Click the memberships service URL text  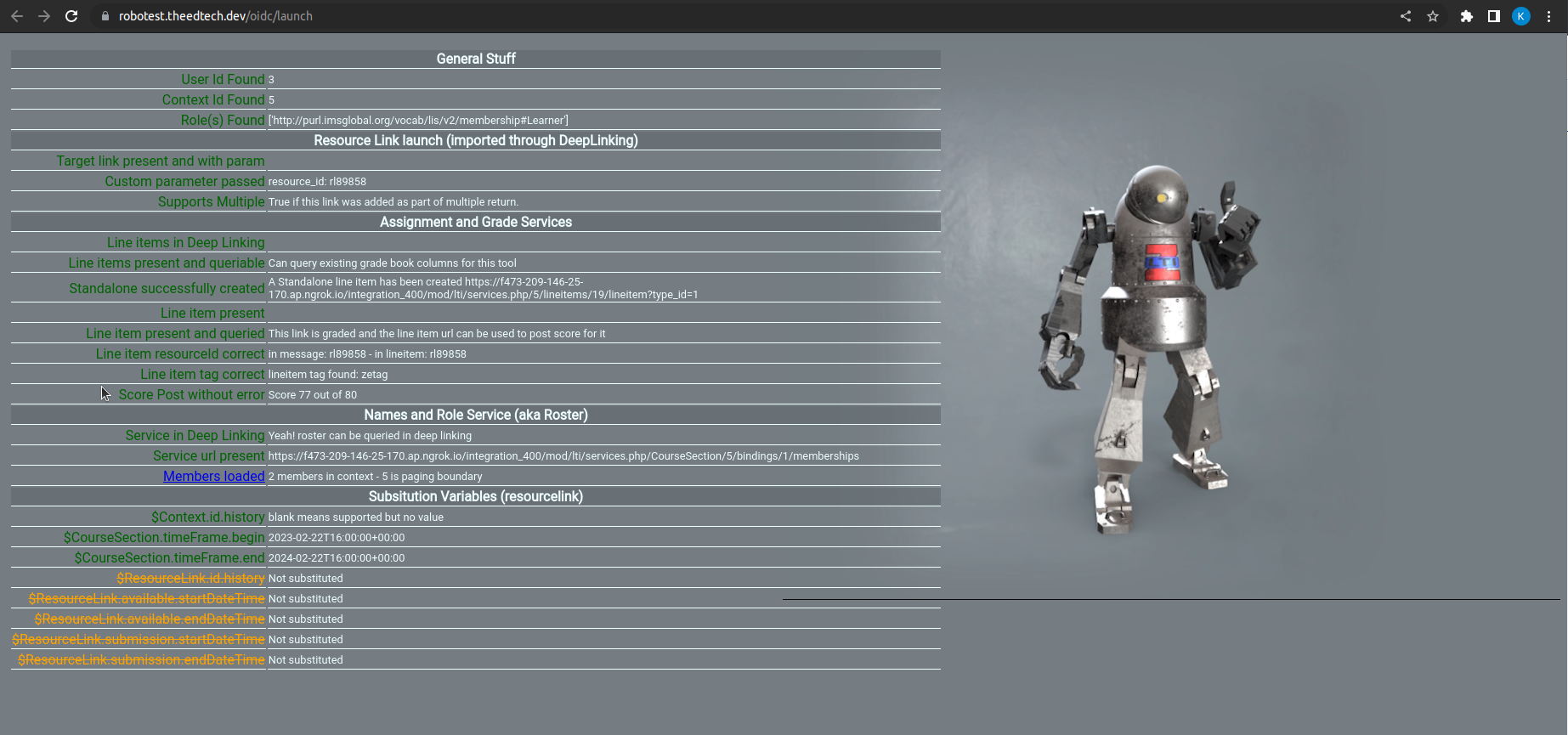(563, 456)
